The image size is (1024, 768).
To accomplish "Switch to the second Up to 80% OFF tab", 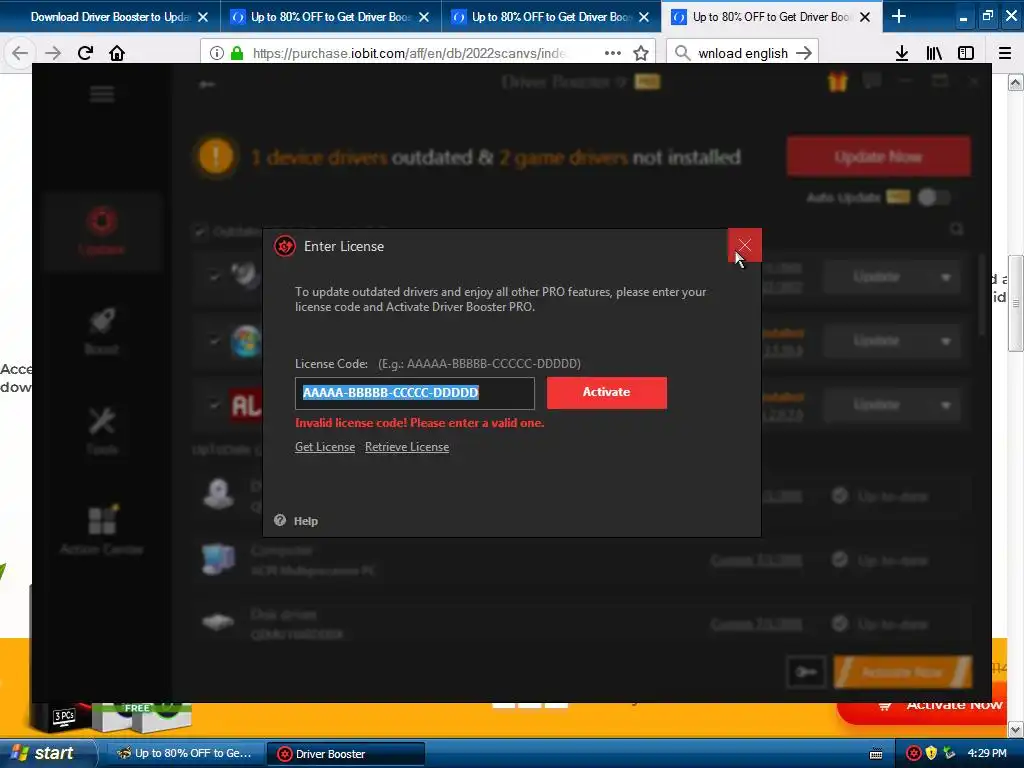I will point(330,17).
